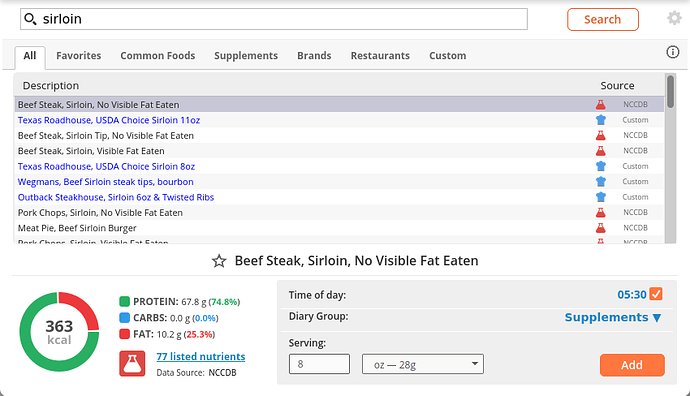The width and height of the screenshot is (690, 396).
Task: Switch to the Restaurants tab
Action: [380, 56]
